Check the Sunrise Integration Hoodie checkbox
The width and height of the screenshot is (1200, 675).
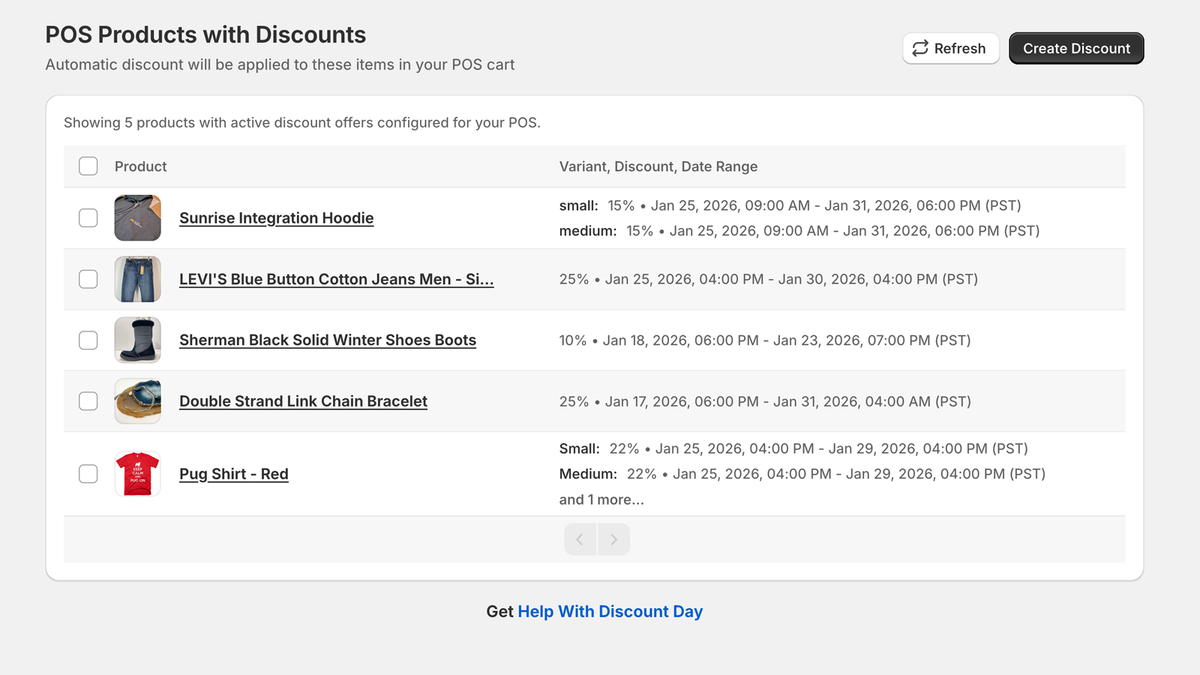coord(88,218)
